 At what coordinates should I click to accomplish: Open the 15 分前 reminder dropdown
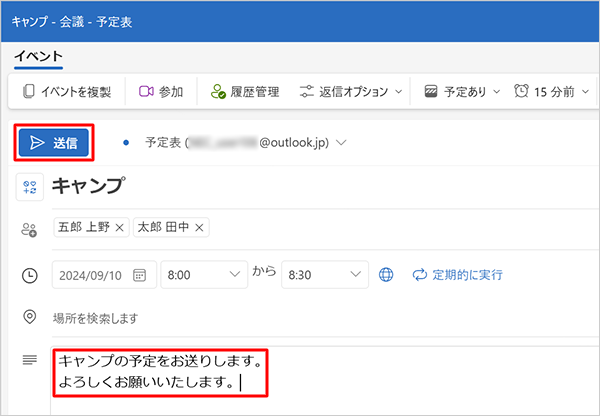551,91
